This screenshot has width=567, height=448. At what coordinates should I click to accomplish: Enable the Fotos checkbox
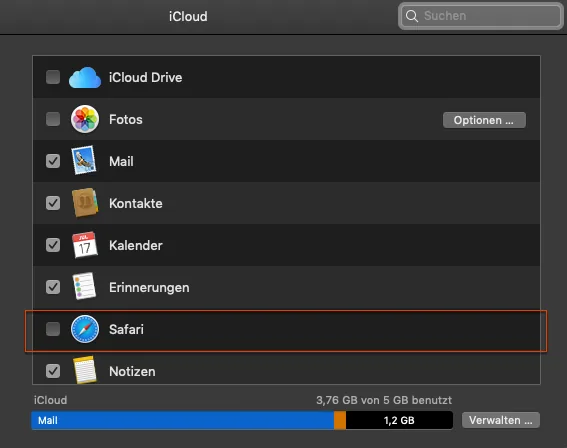tap(53, 119)
